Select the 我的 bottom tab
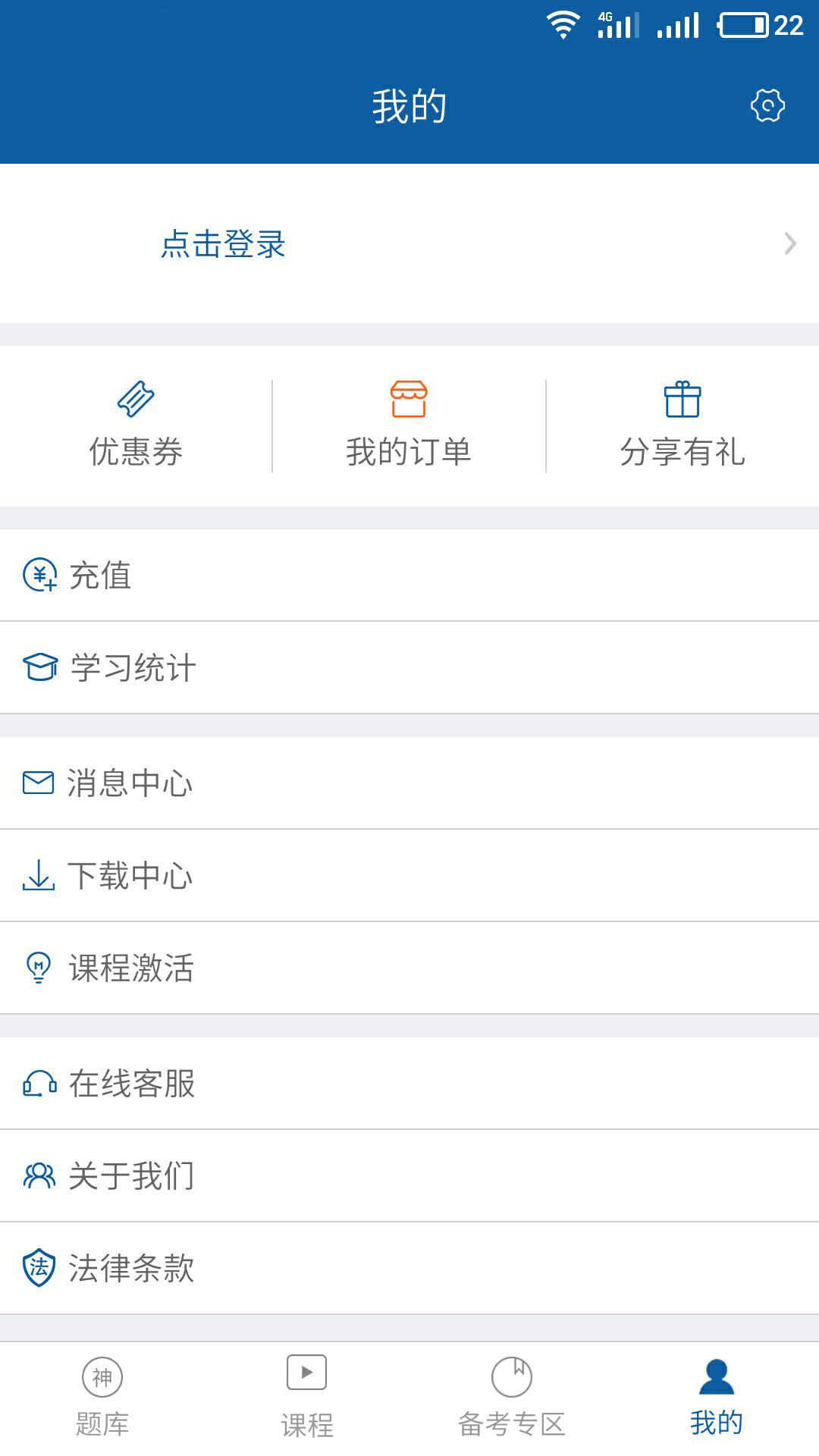The image size is (819, 1456). 716,1397
